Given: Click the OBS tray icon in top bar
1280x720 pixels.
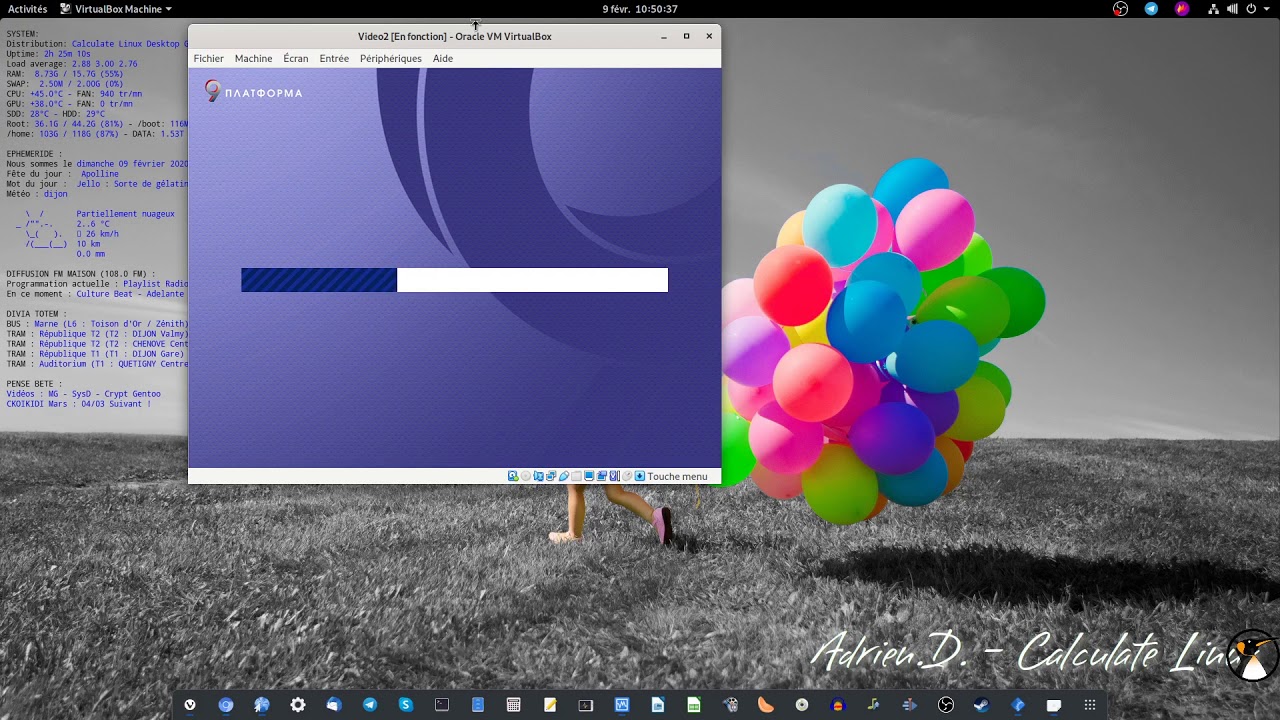Looking at the screenshot, I should click(1120, 9).
